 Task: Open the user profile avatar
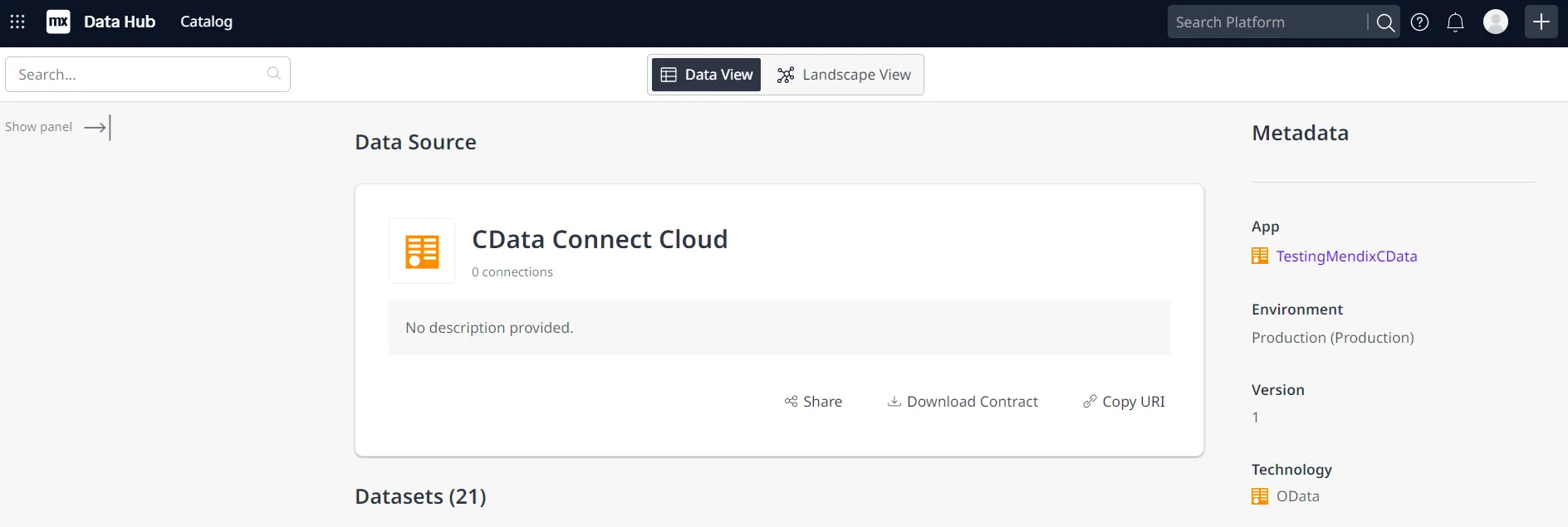[x=1495, y=22]
